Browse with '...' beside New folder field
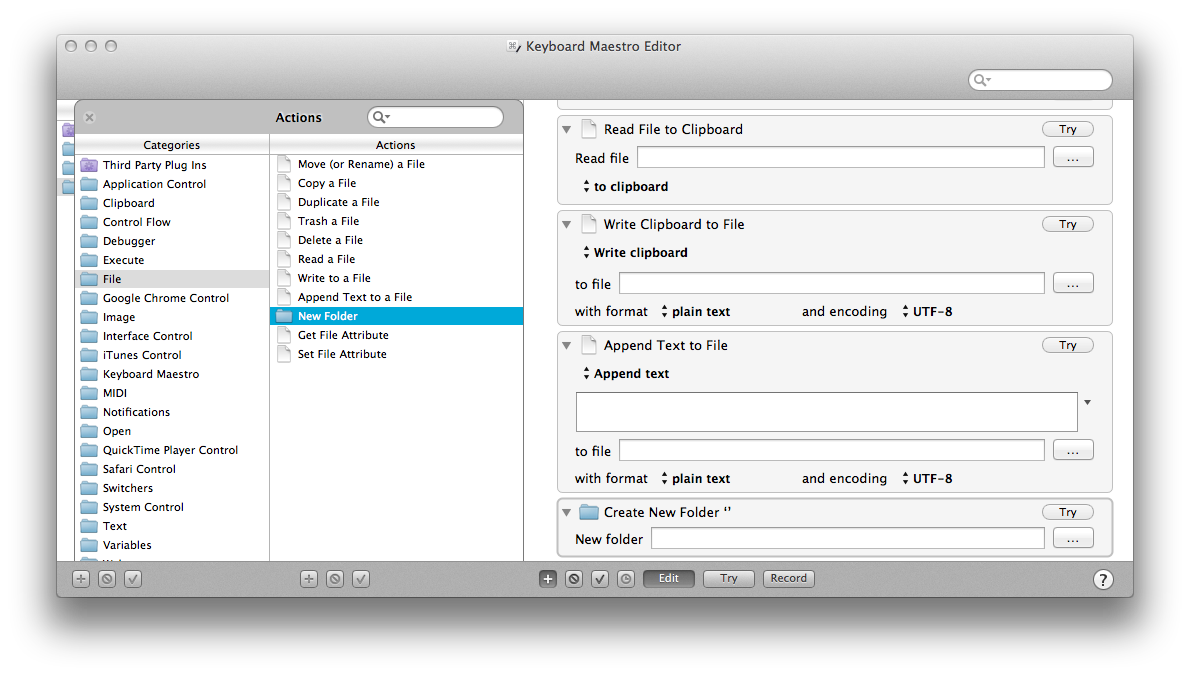 [1072, 539]
